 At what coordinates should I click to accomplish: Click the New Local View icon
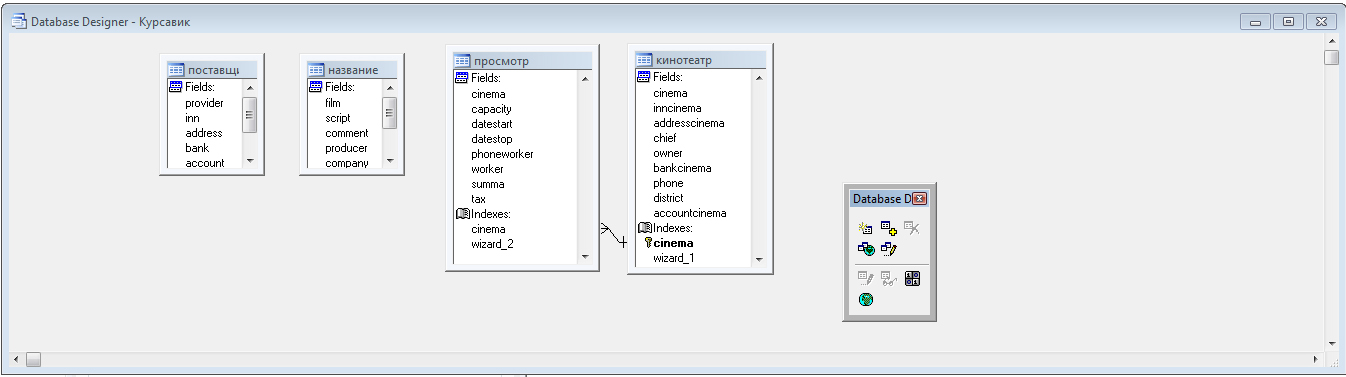coord(888,249)
